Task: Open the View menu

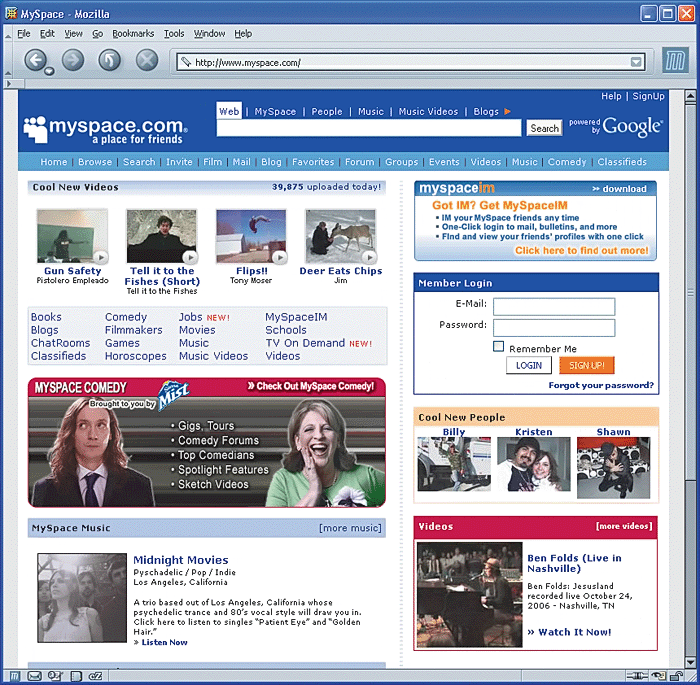Action: (73, 34)
